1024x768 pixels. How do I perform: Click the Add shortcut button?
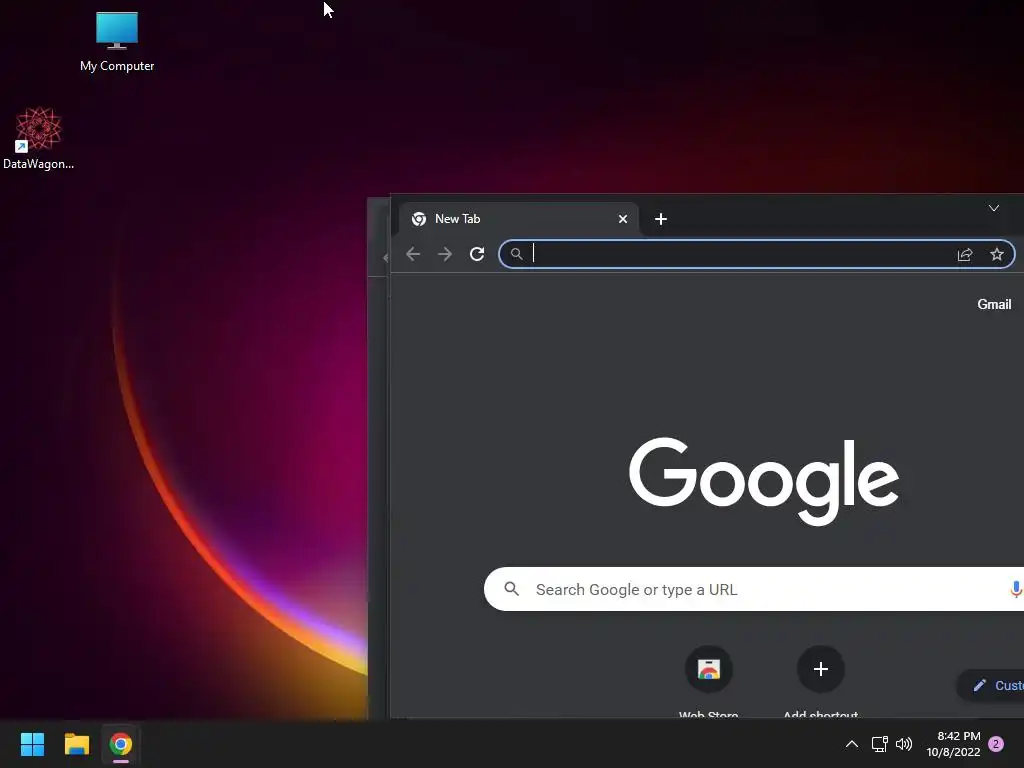821,681
